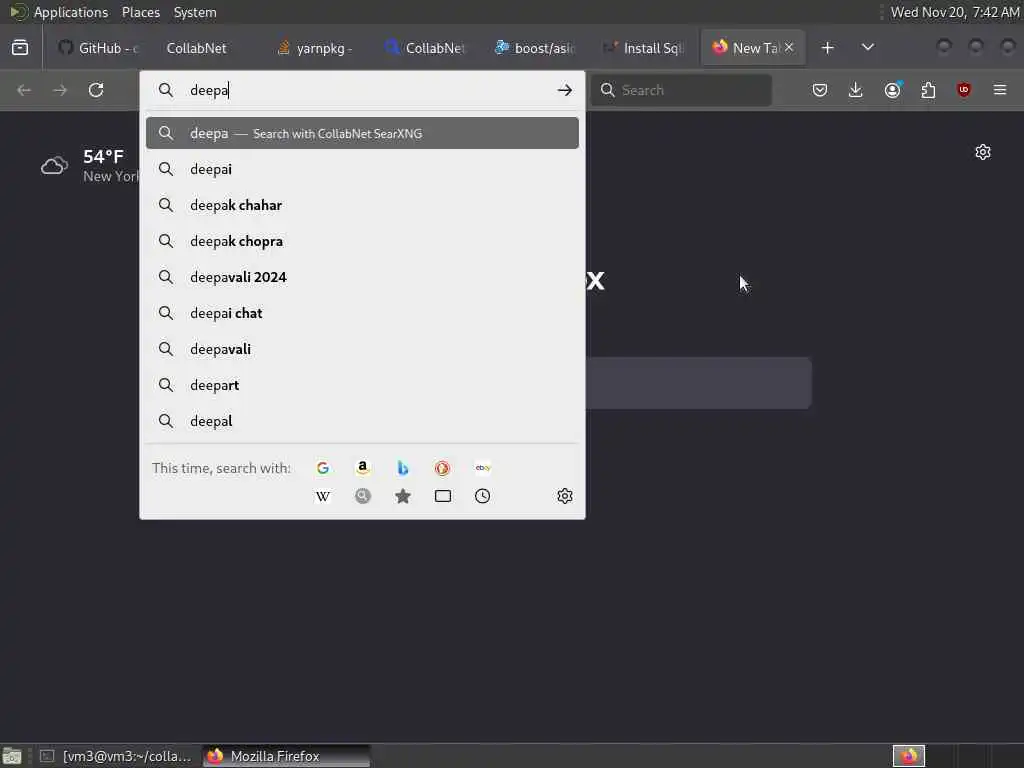Open Save to Pocket
Viewport: 1024px width, 768px height.
pos(820,90)
